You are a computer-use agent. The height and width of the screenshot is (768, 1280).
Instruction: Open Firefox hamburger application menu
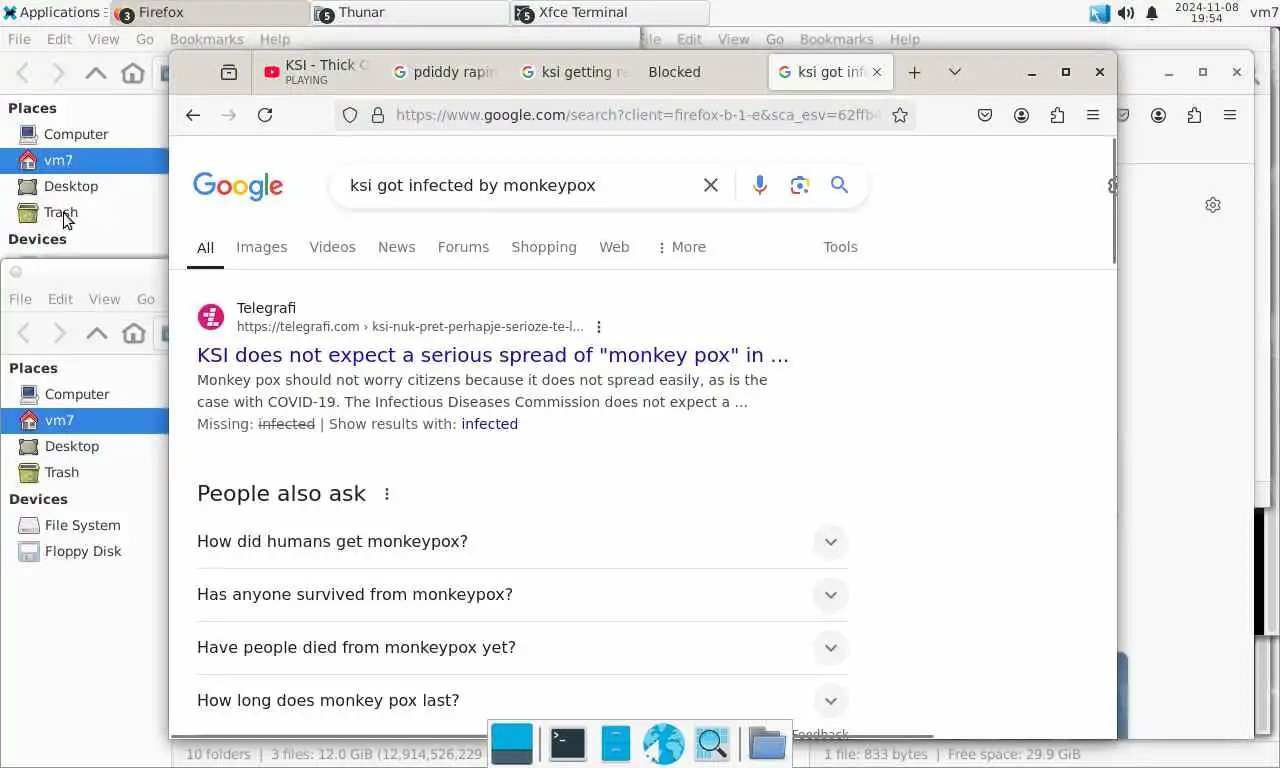tap(1093, 115)
